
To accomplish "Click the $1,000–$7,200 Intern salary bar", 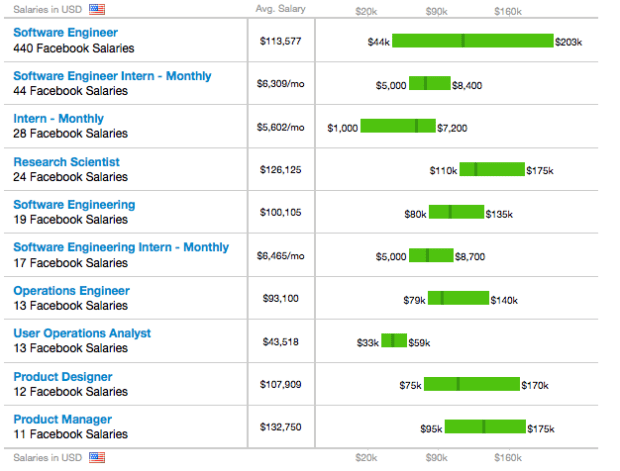I will coord(398,126).
